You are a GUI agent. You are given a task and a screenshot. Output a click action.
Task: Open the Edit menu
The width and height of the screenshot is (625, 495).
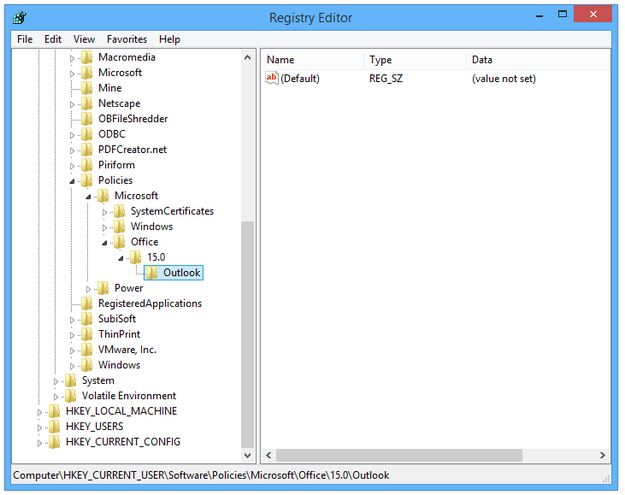pyautogui.click(x=53, y=39)
